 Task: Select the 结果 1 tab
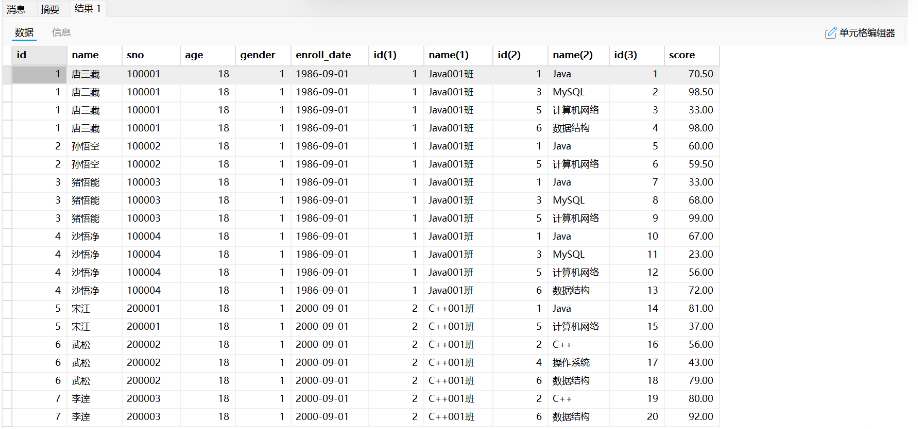coord(89,9)
